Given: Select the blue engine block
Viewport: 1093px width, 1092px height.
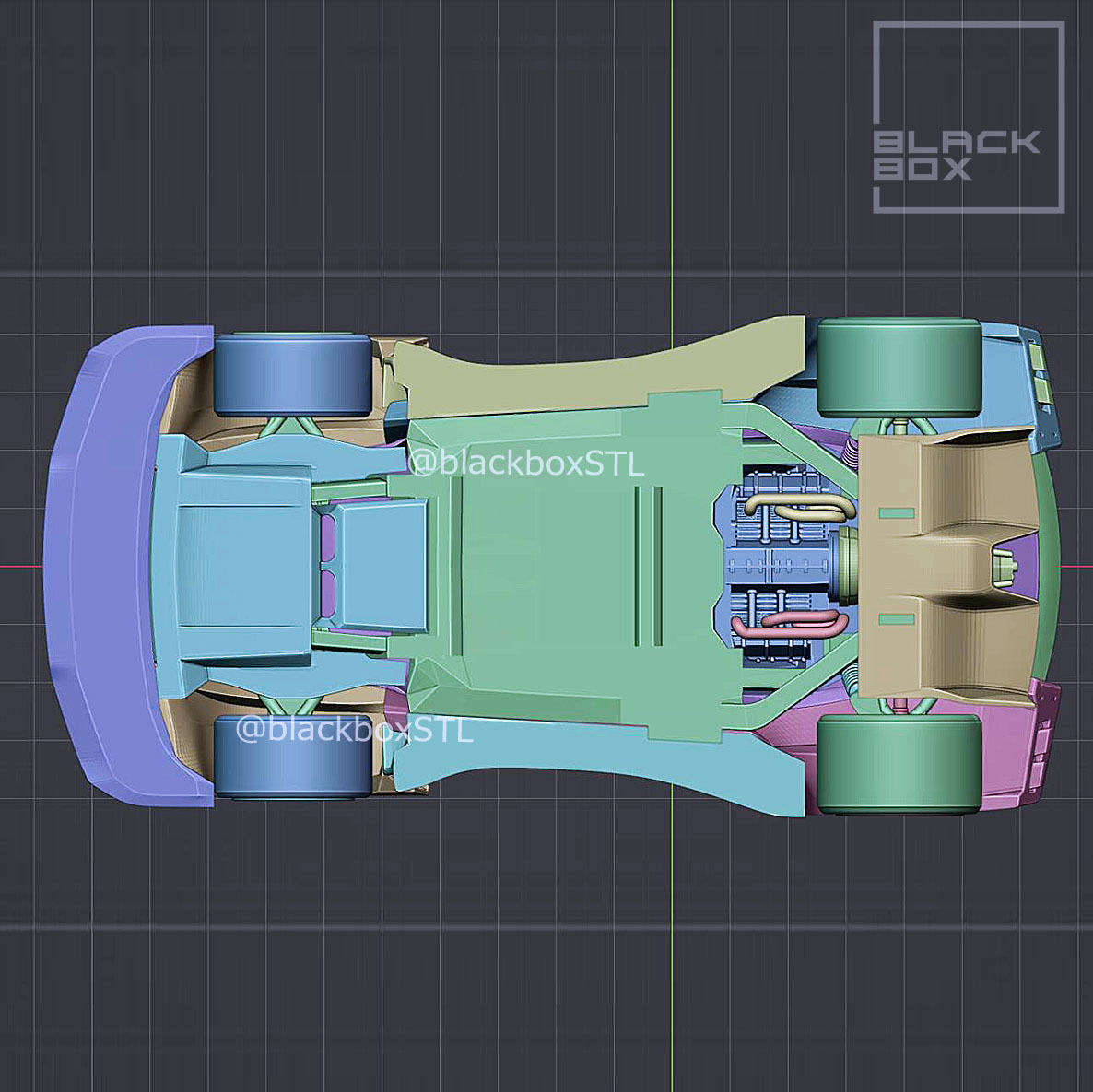Looking at the screenshot, I should click(x=777, y=565).
